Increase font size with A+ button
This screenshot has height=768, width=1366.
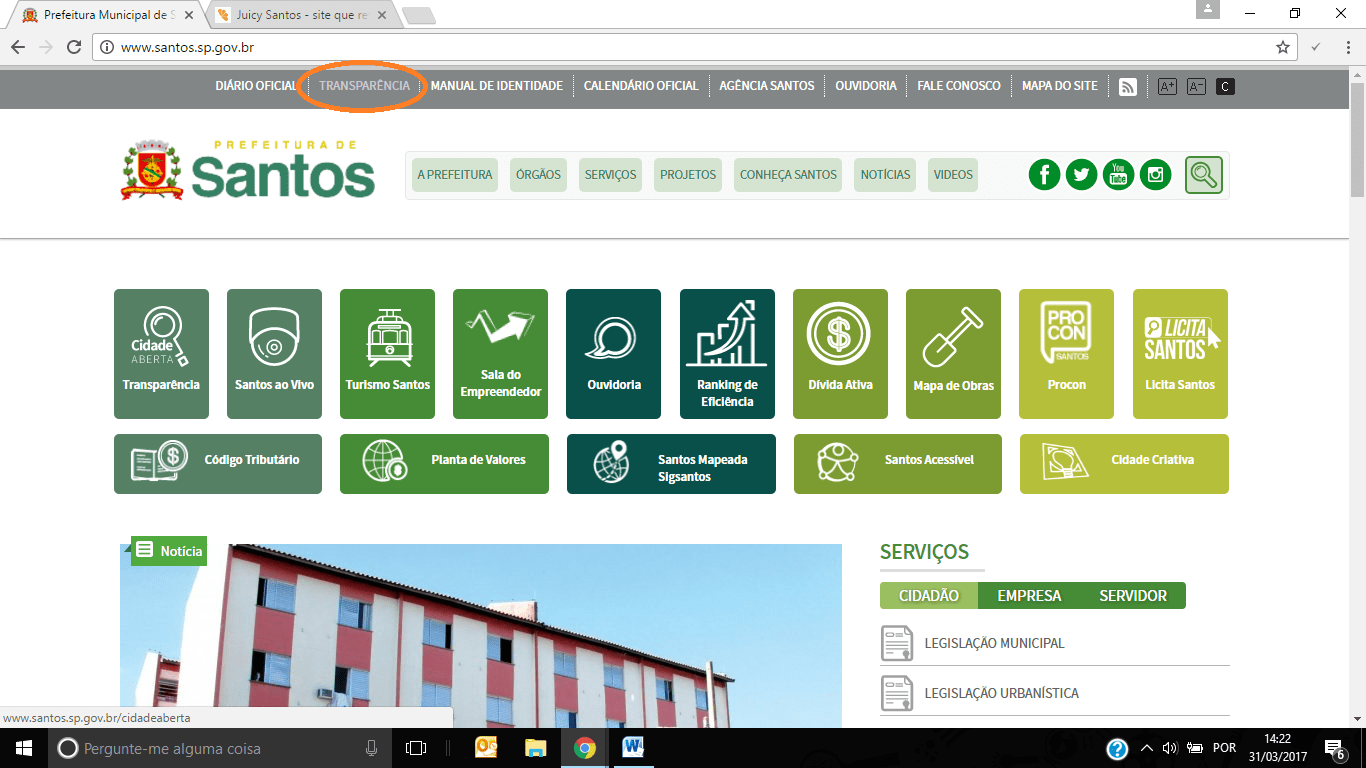[x=1167, y=87]
